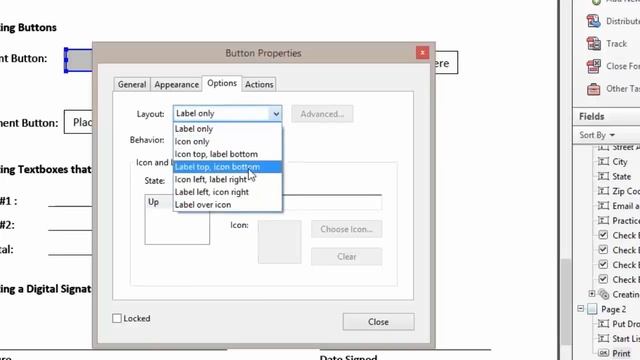The image size is (640, 360).
Task: Click the Page 2 page icon
Action: tap(592, 309)
